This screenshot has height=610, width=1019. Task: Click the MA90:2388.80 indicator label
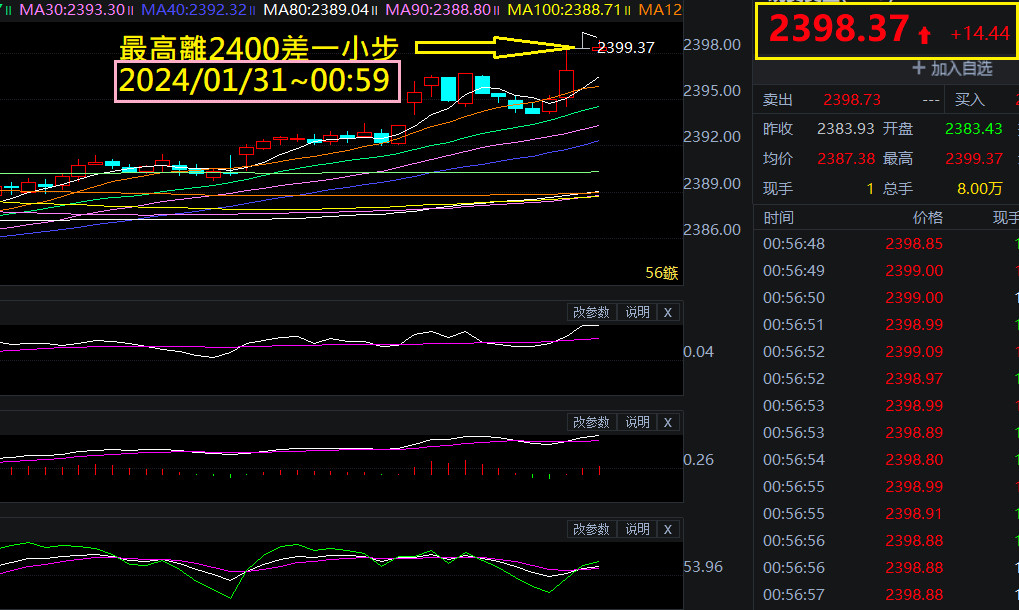pos(438,10)
